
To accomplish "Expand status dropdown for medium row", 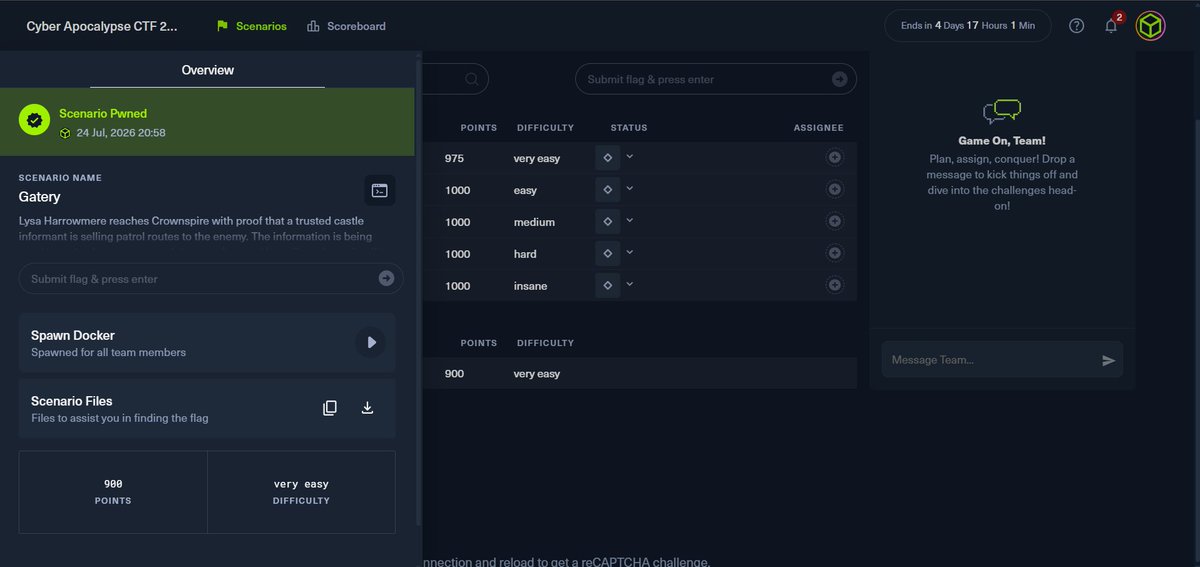I will pos(630,220).
